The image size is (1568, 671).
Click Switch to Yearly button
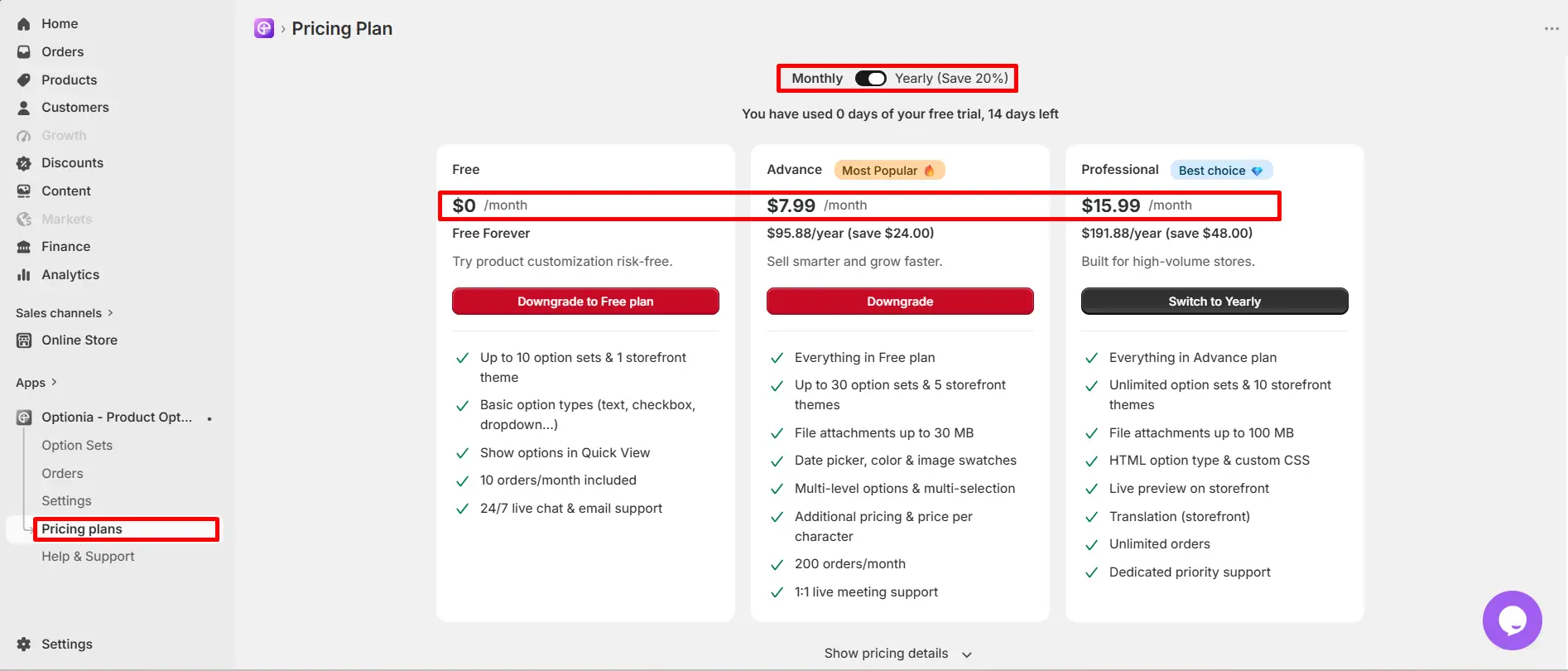(x=1214, y=302)
